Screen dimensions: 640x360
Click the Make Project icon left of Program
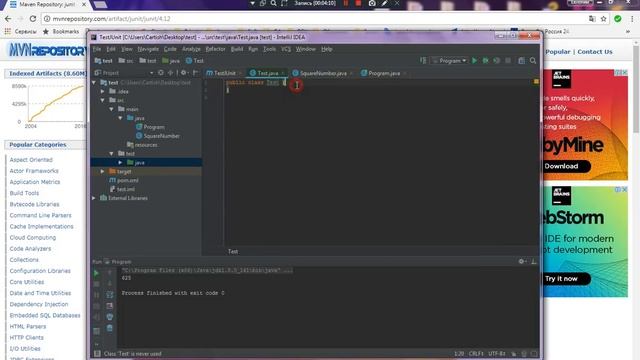(x=423, y=60)
